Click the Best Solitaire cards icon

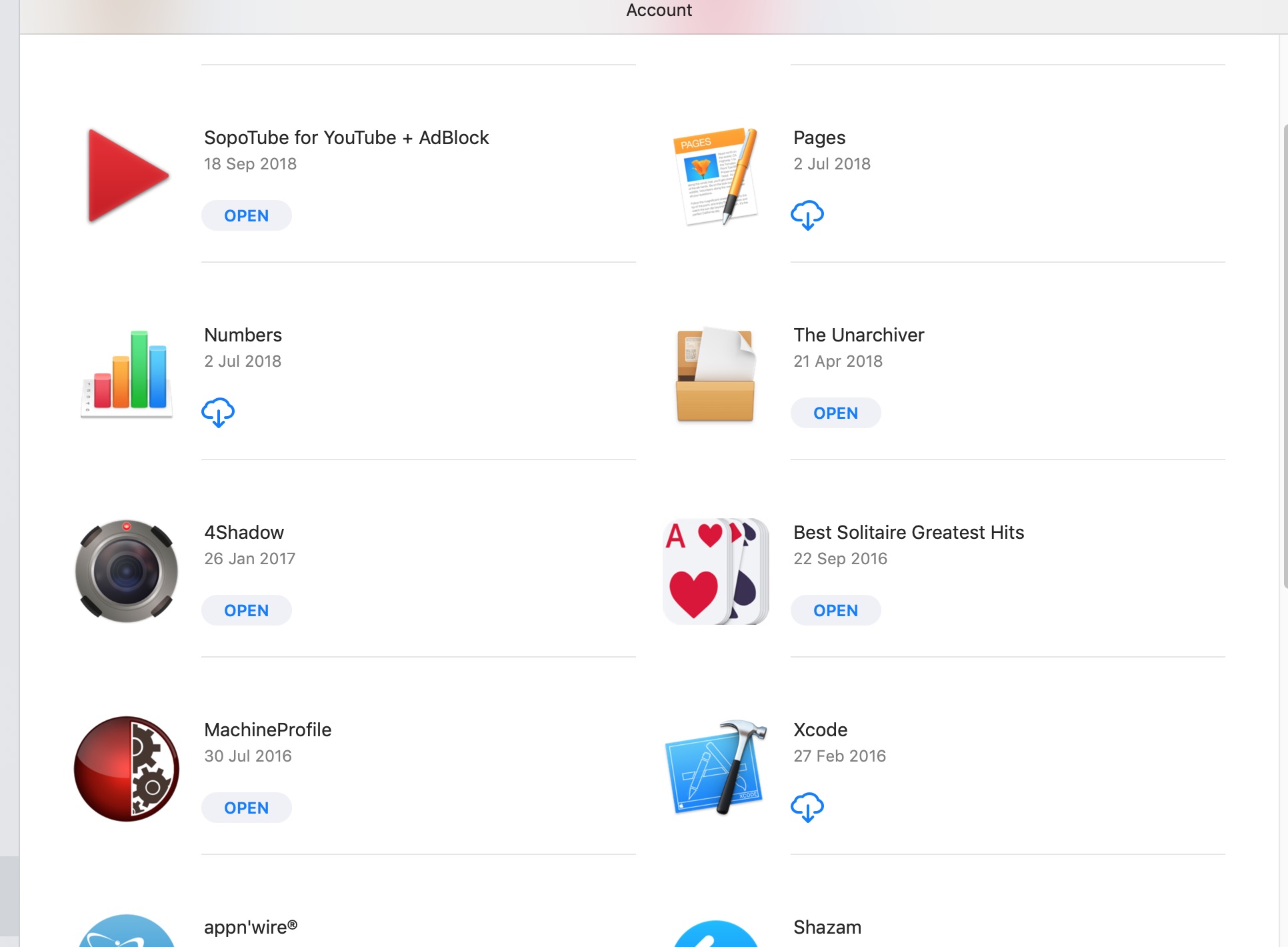(x=716, y=571)
